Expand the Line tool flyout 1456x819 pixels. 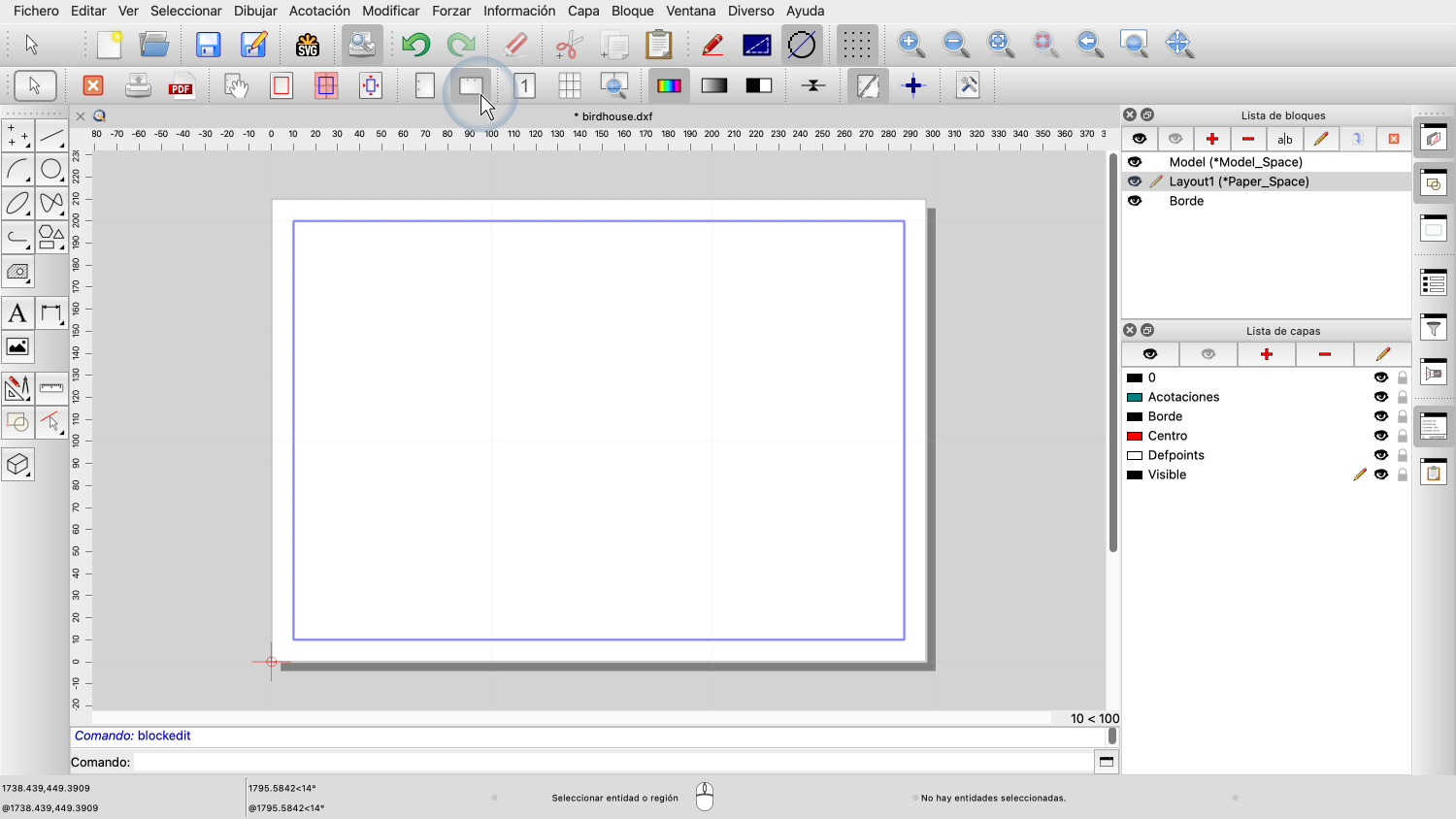51,136
